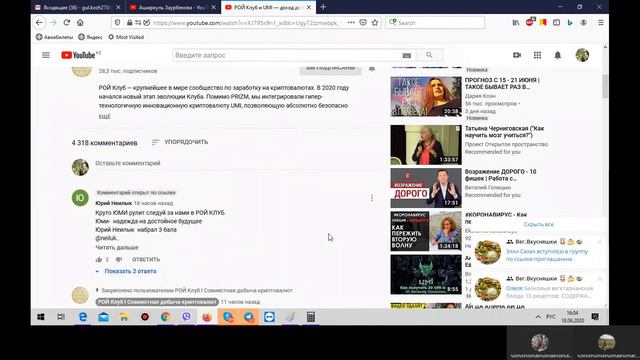Open the Татьяна Черниговская video thumbnail
The width and height of the screenshot is (640, 360).
click(x=426, y=144)
